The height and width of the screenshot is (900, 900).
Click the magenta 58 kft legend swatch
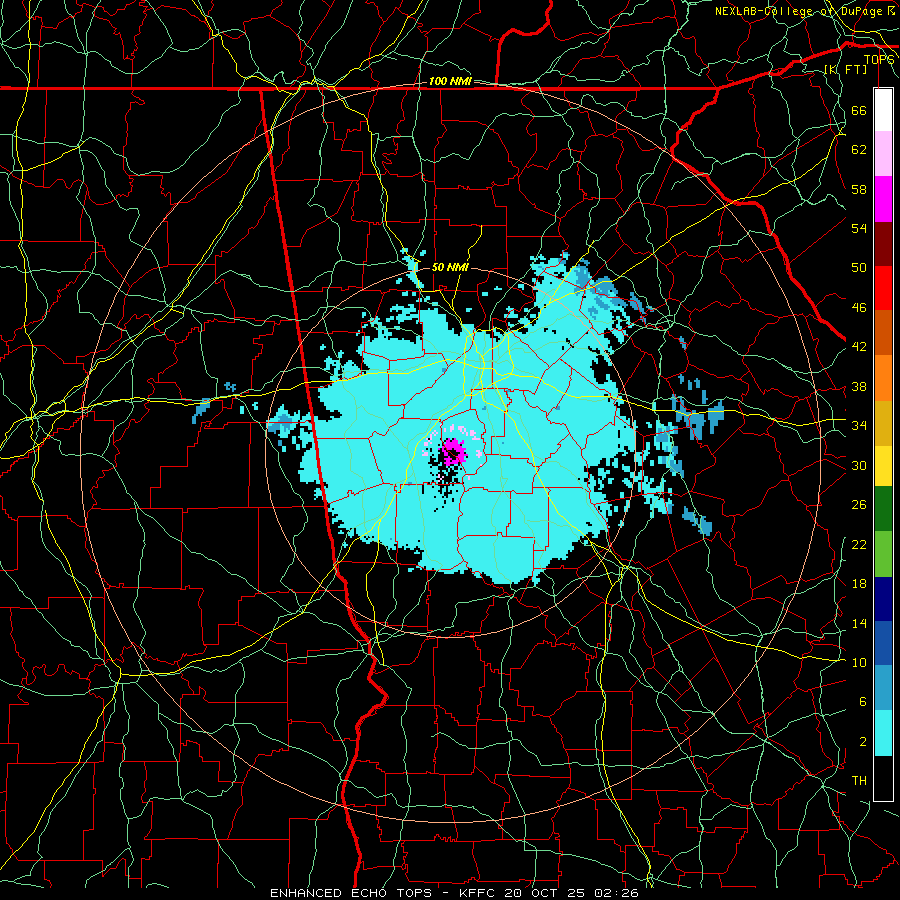[883, 199]
